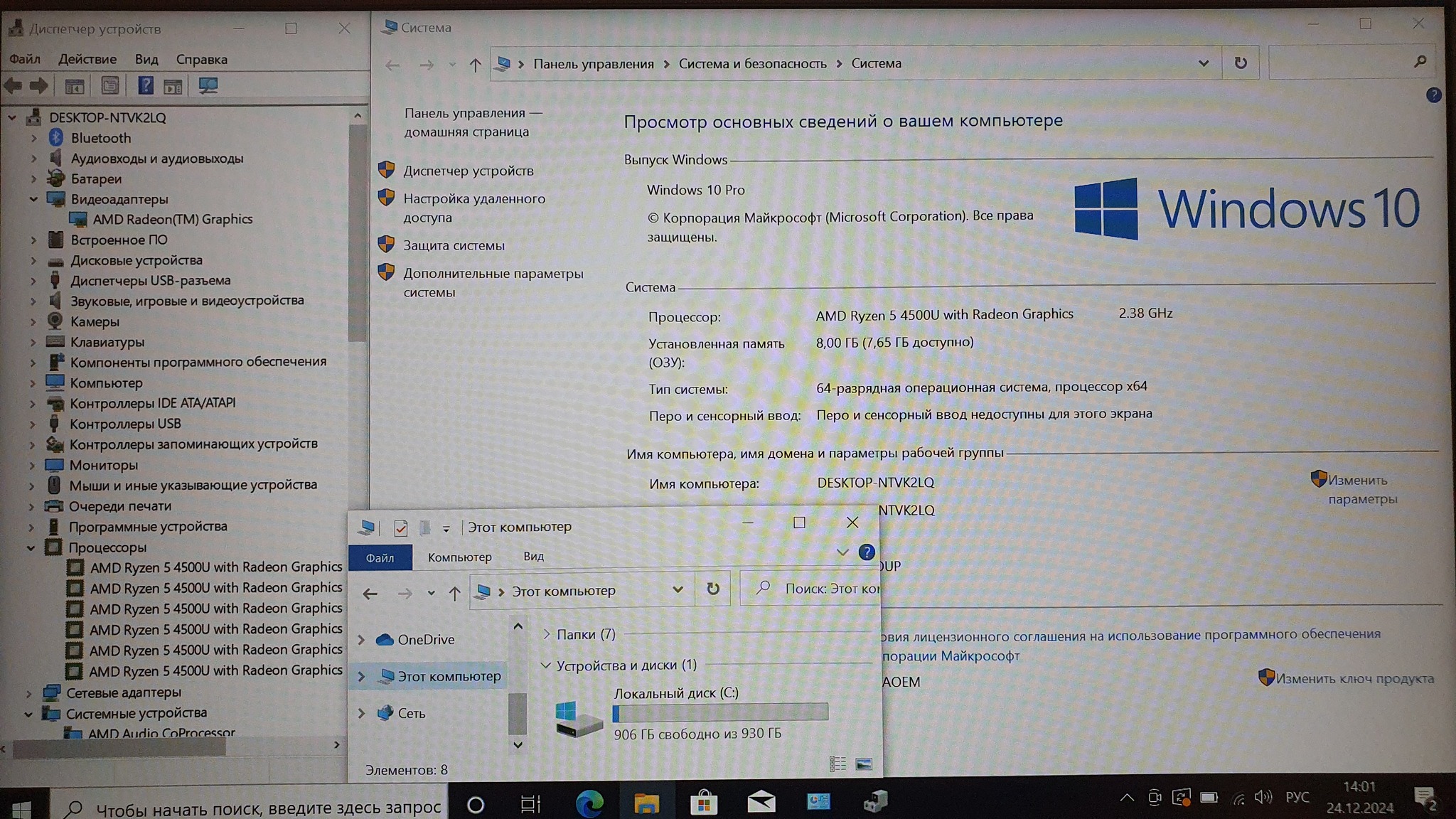The height and width of the screenshot is (819, 1456).
Task: Open Task View on the taskbar
Action: pos(530,804)
